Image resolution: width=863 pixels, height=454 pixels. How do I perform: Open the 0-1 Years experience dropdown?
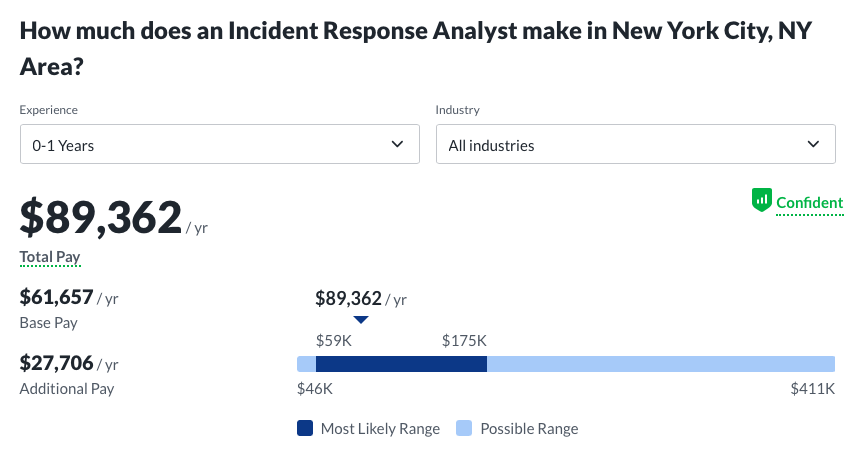219,145
